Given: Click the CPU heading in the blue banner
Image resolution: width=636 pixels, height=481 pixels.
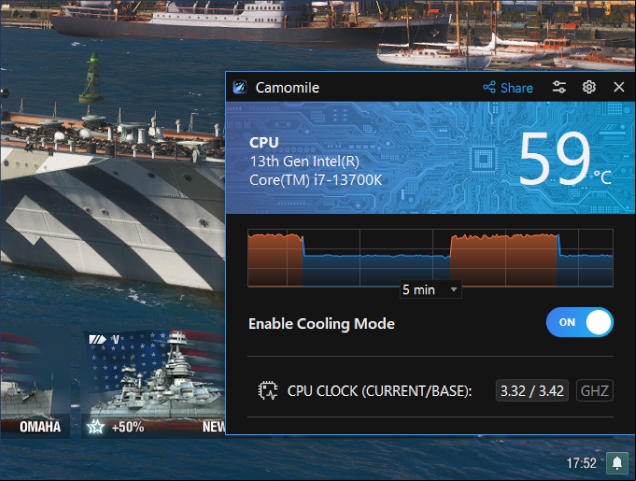Looking at the screenshot, I should pos(264,142).
